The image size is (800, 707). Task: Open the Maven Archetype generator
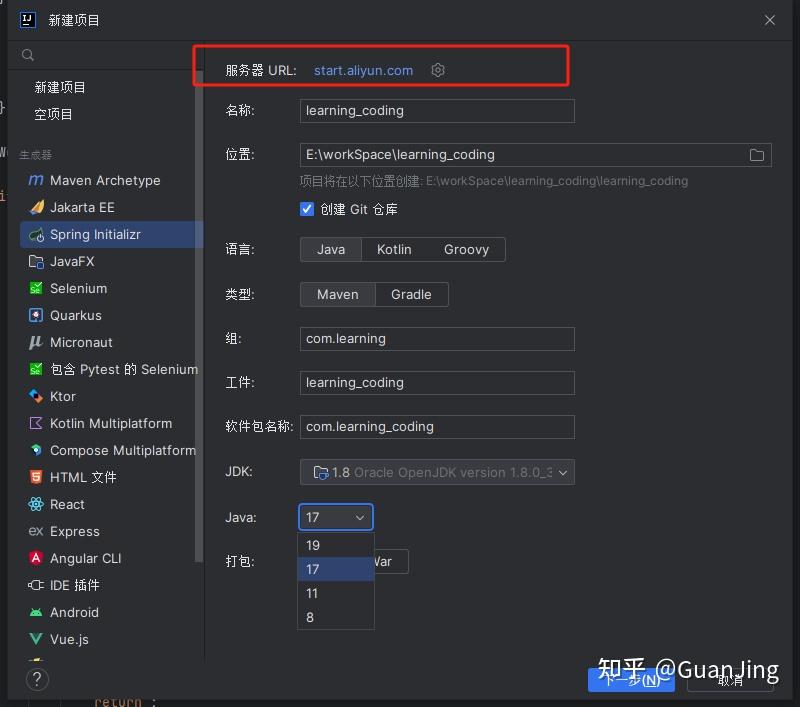[x=104, y=180]
